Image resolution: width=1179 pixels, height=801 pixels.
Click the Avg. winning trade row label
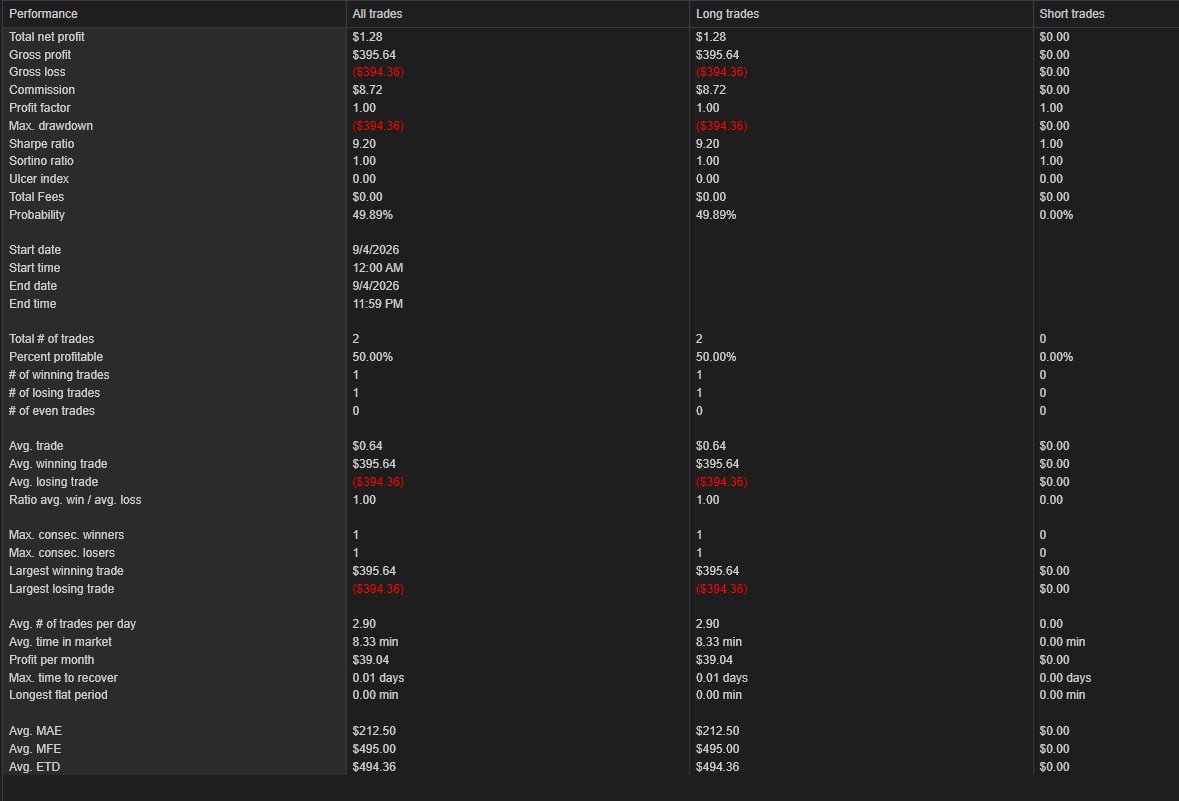tap(58, 464)
